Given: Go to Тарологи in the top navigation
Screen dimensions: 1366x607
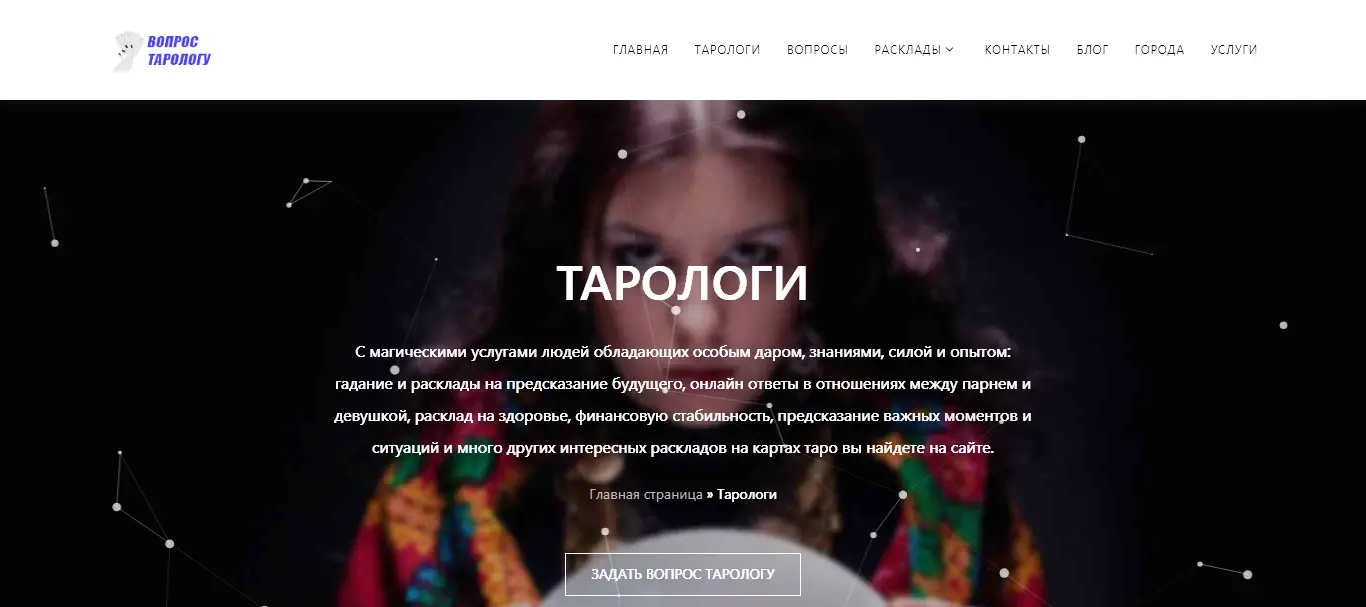Looking at the screenshot, I should (727, 50).
